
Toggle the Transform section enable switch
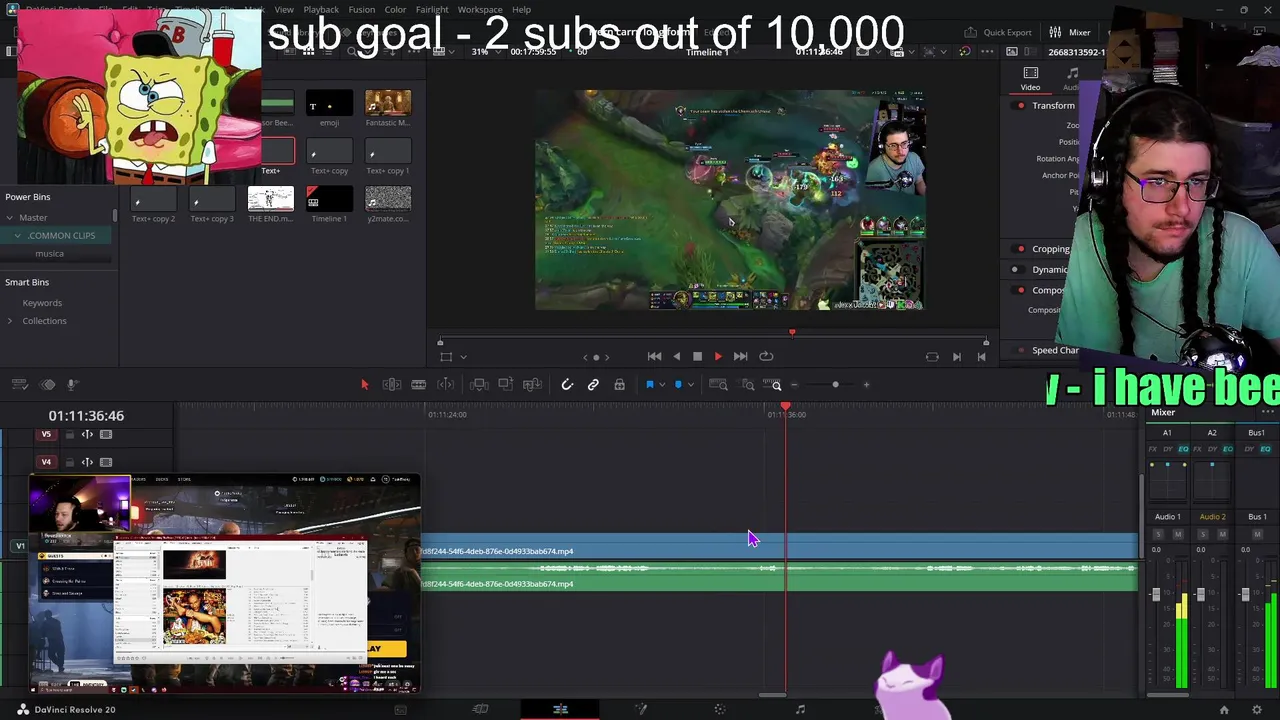point(1020,106)
